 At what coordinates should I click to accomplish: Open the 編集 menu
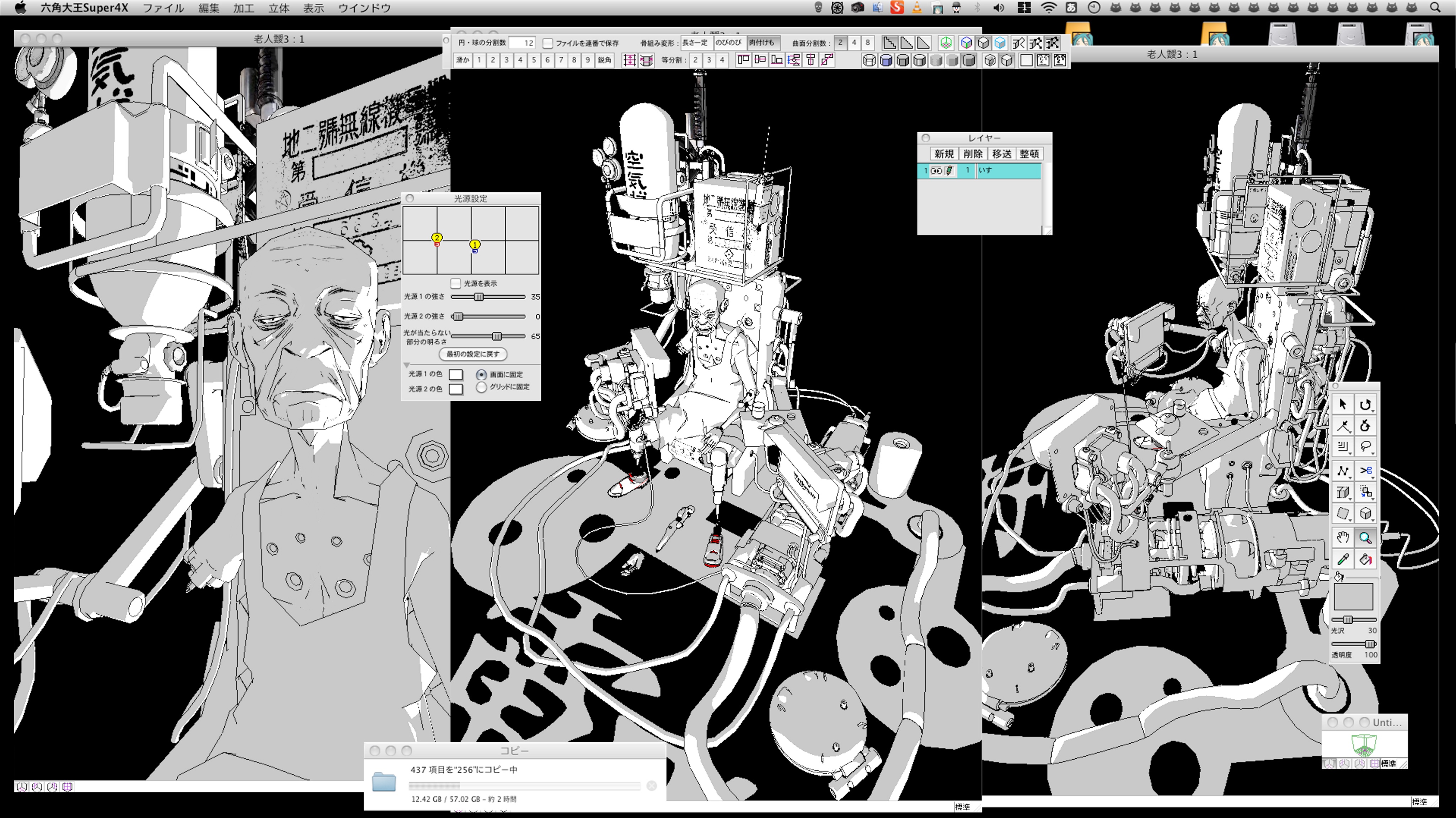(x=209, y=8)
